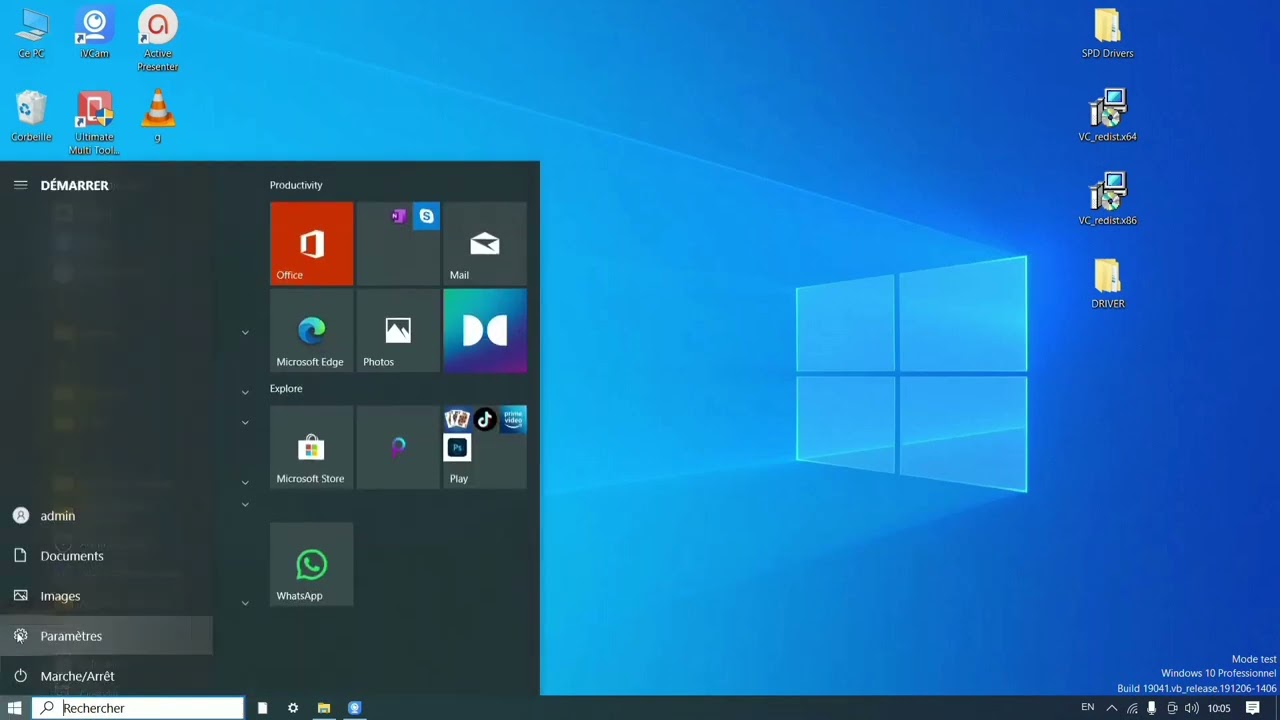Click the Explore group header
Viewport: 1280px width, 720px height.
click(286, 388)
